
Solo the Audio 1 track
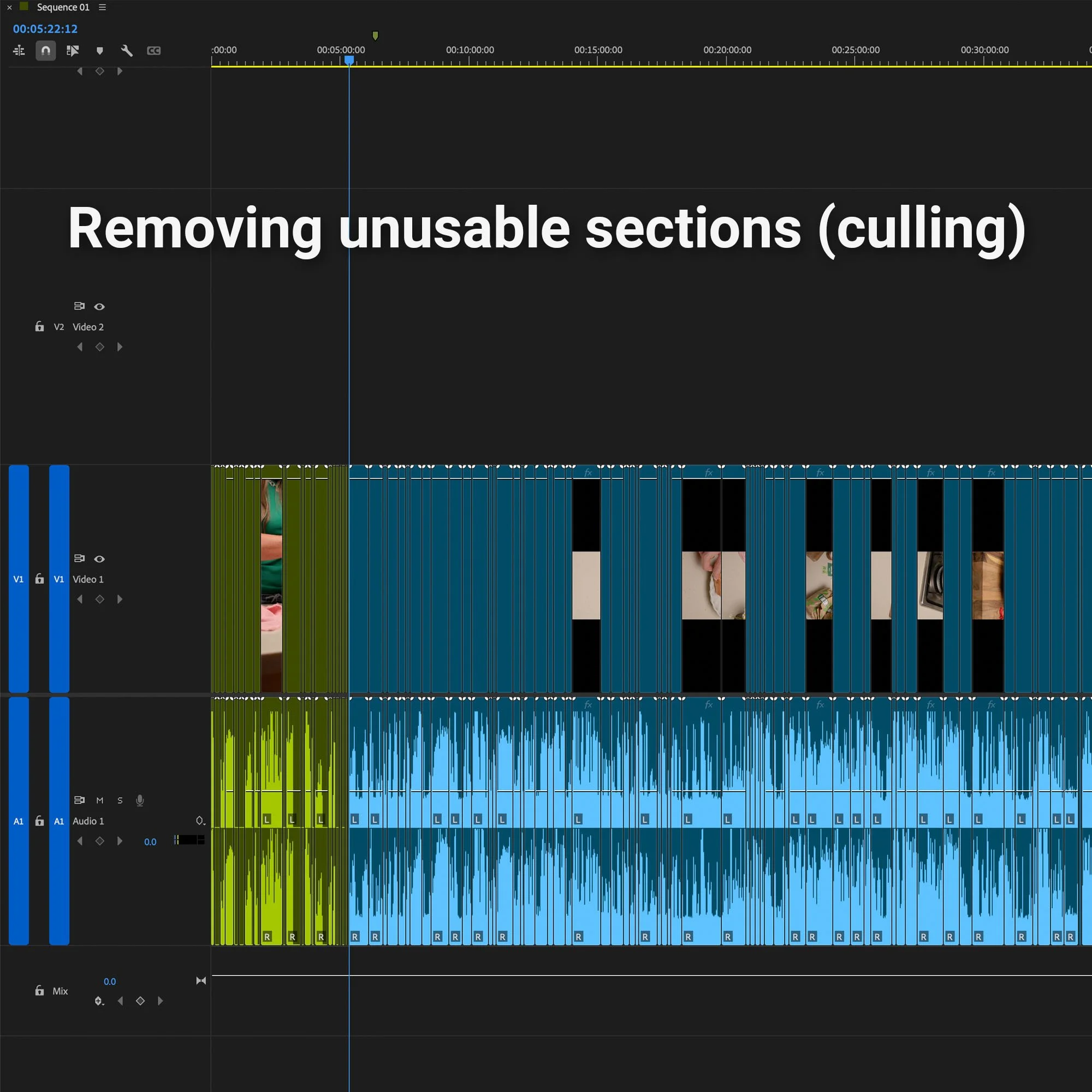[x=119, y=800]
